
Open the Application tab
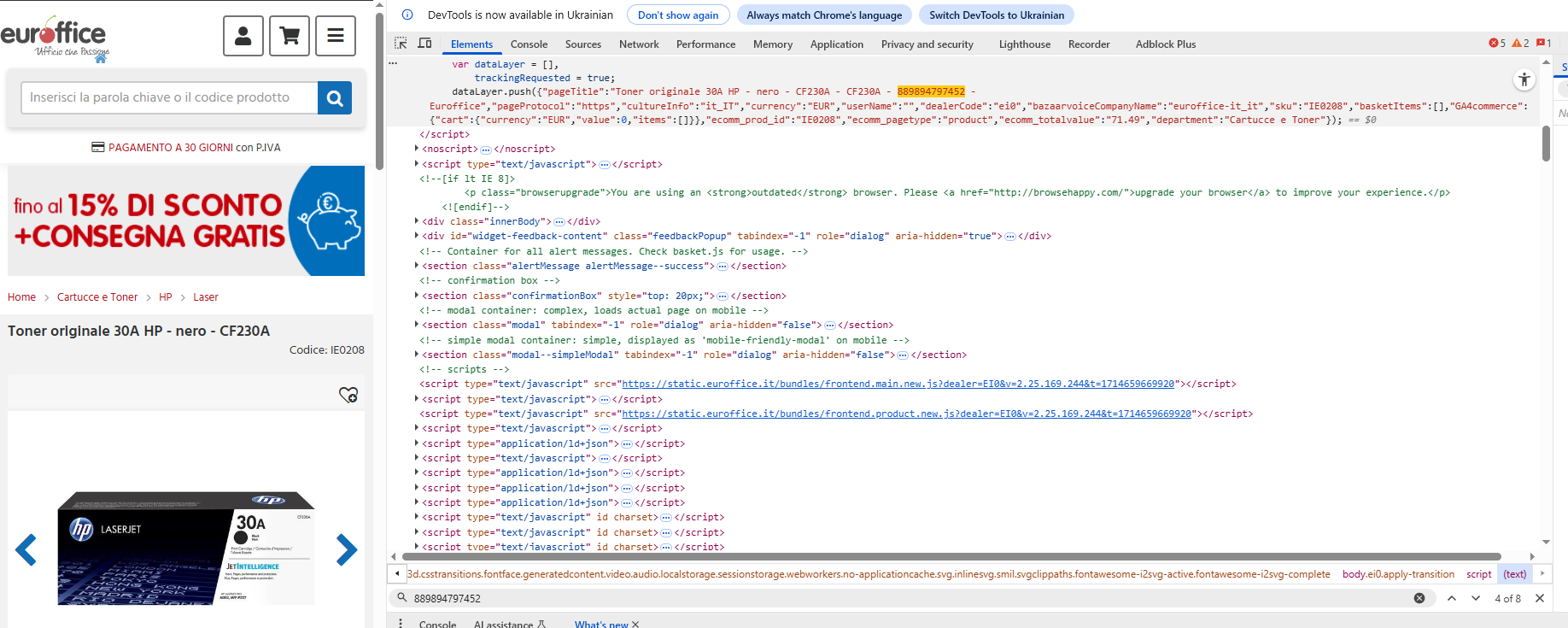click(837, 44)
